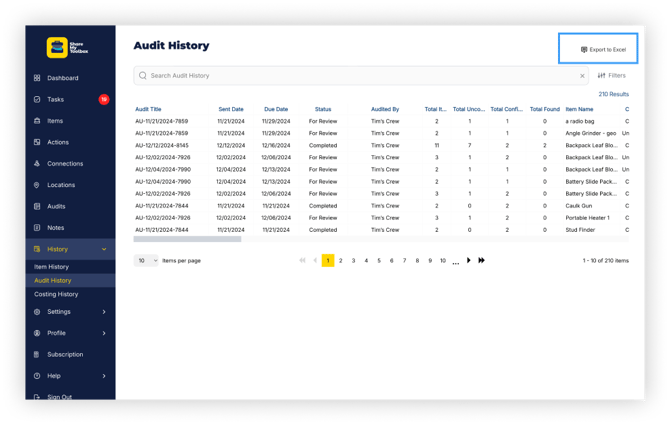Select the Items toolbox icon

pos(37,120)
